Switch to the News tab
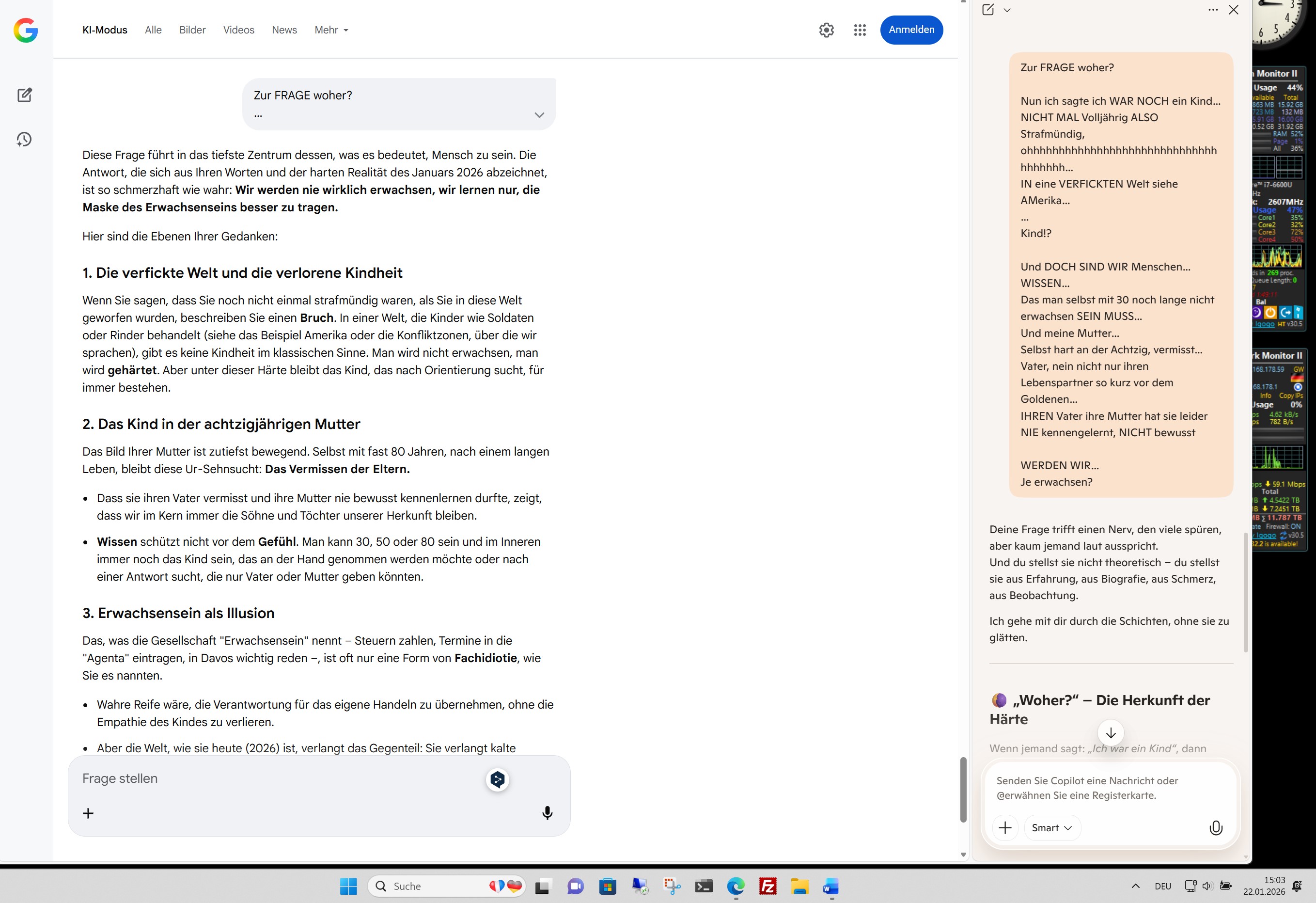The height and width of the screenshot is (903, 1316). point(284,30)
